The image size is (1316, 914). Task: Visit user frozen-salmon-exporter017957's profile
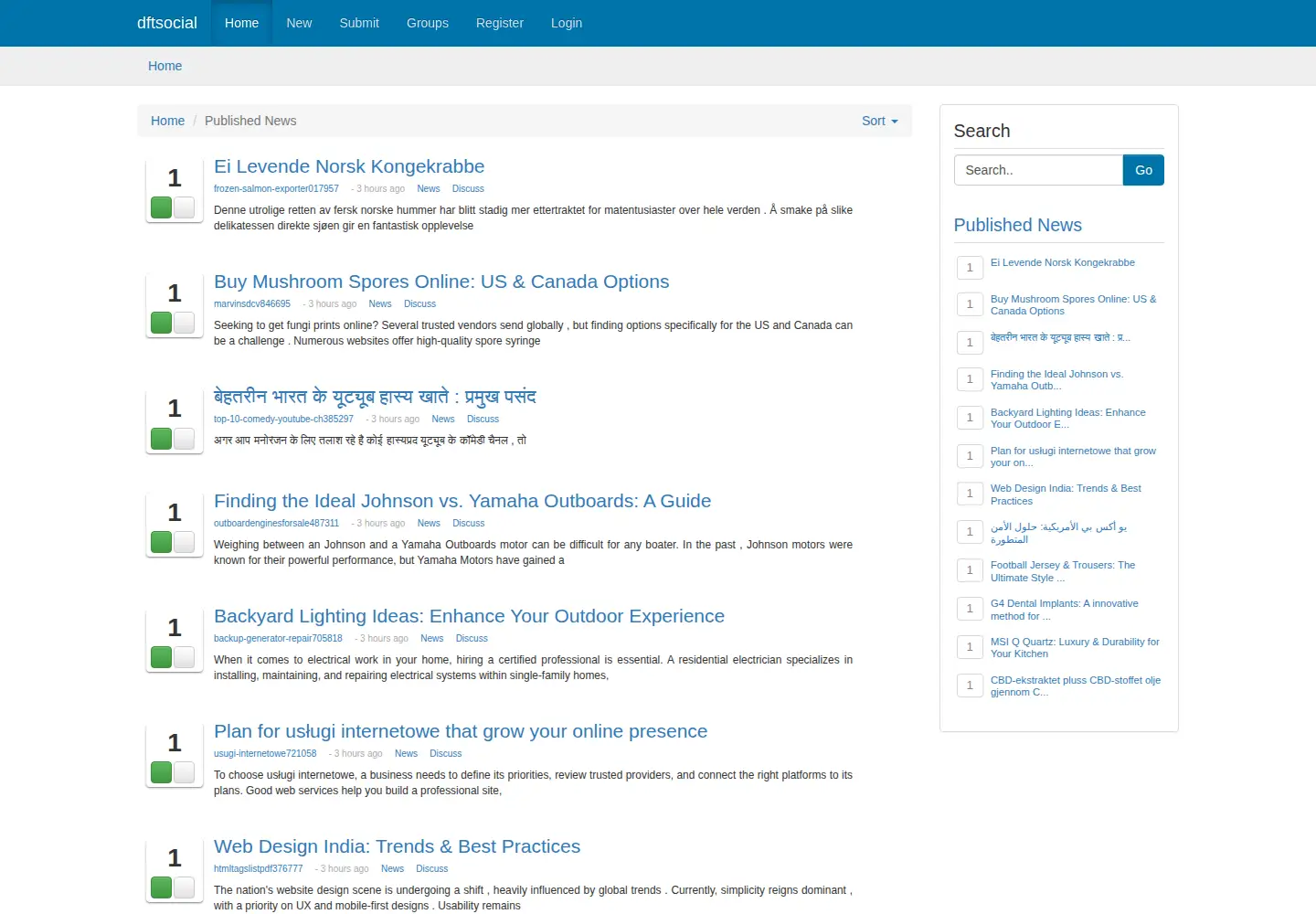[276, 189]
